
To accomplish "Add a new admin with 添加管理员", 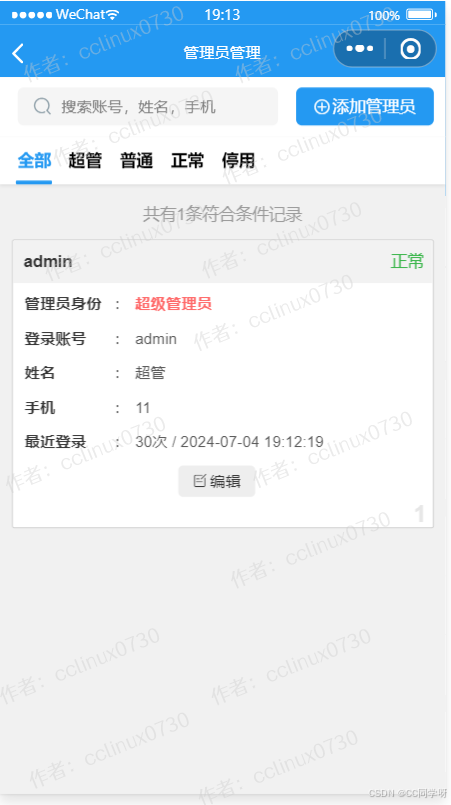I will pos(365,106).
